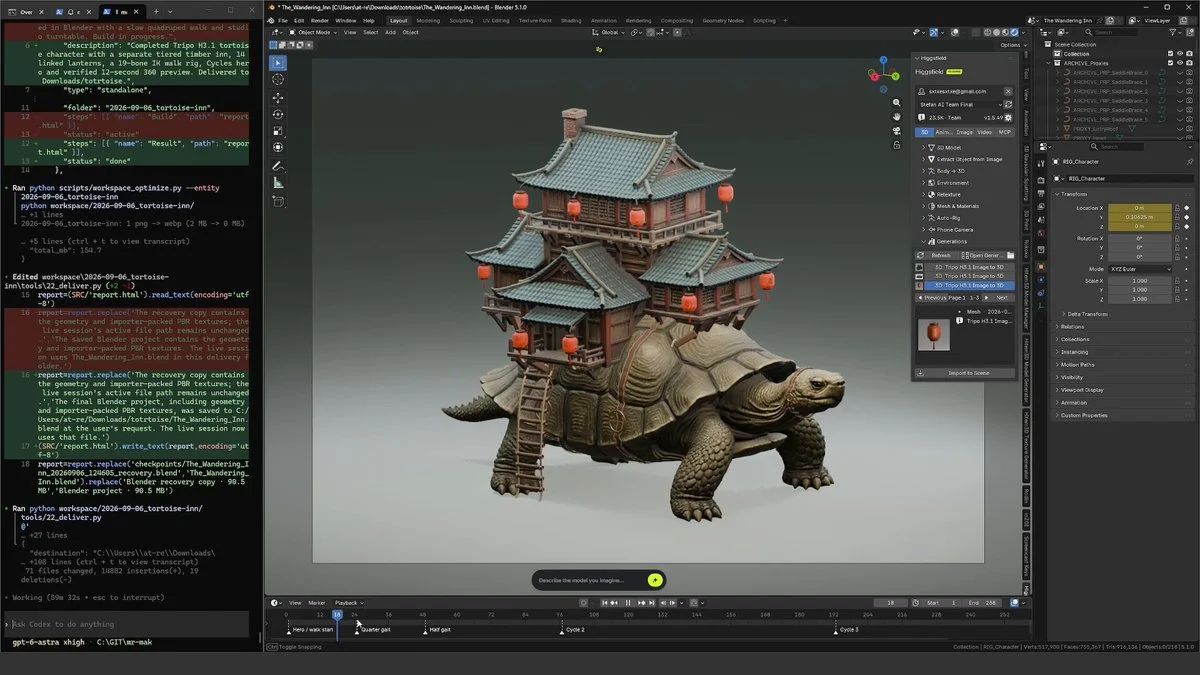The width and height of the screenshot is (1200, 675).
Task: Toggle the auto keying record button
Action: tap(584, 603)
